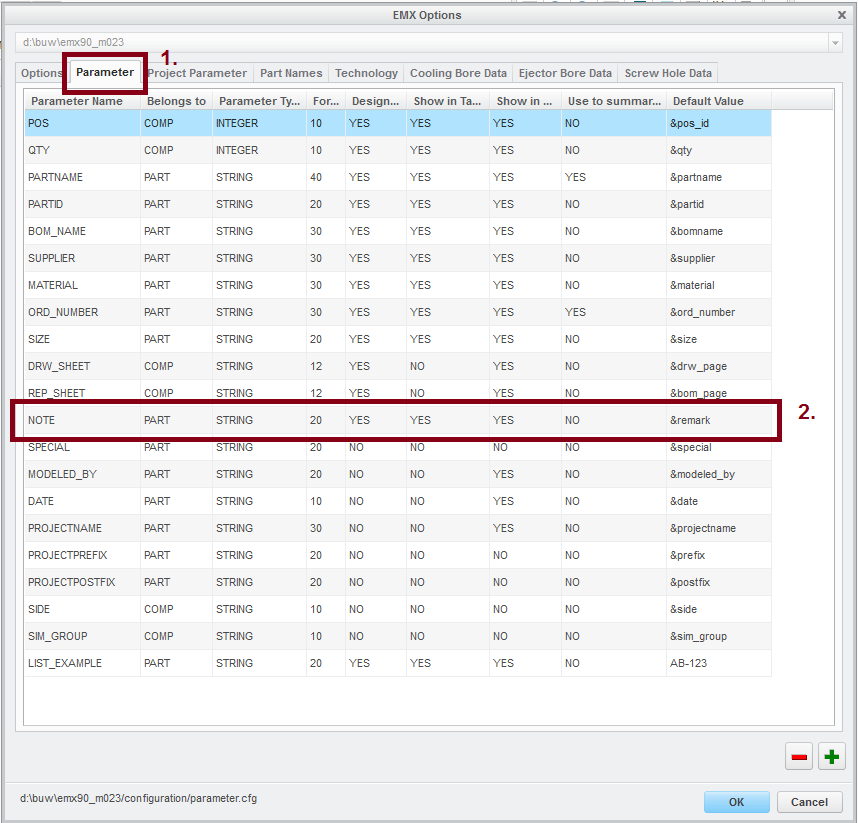Click the Cancel button
The height and width of the screenshot is (823, 858).
click(x=809, y=802)
